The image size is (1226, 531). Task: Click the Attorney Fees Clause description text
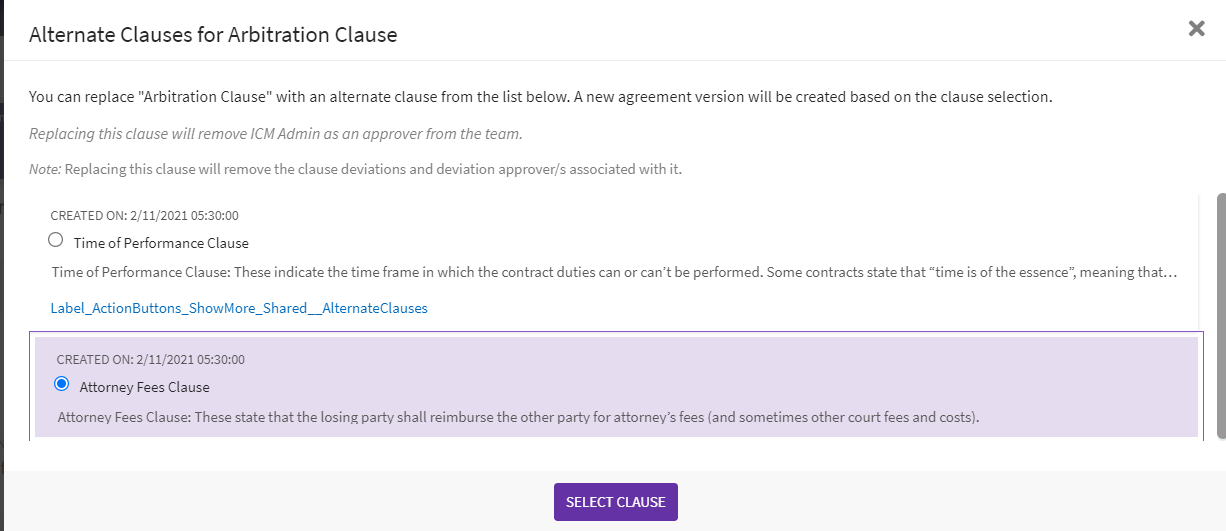click(517, 416)
